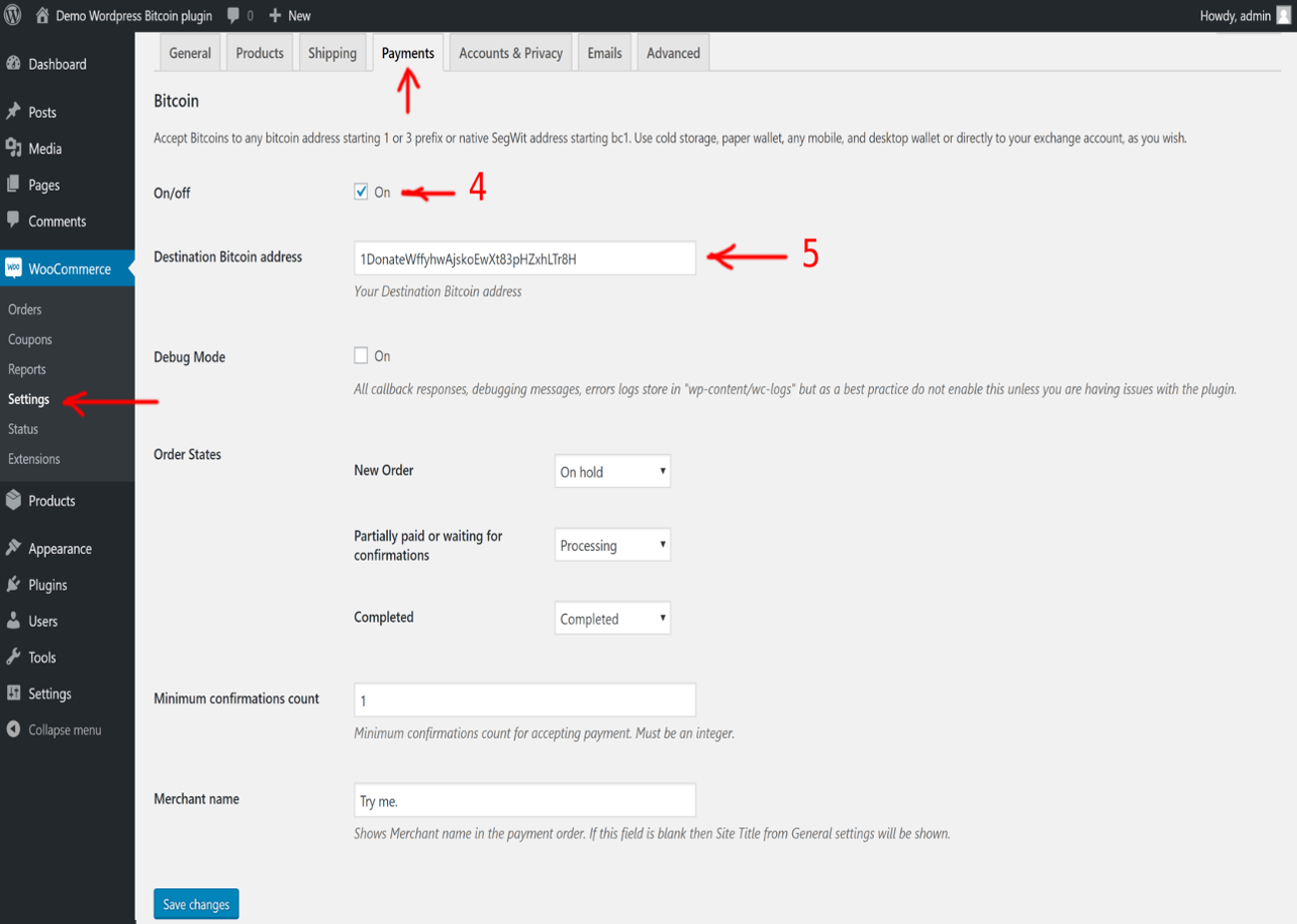Click the Dashboard gauge icon

point(14,63)
